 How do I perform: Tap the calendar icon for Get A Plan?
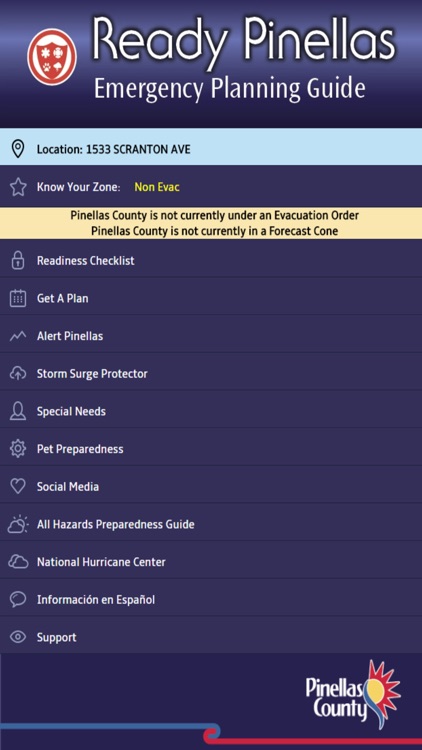[18, 298]
